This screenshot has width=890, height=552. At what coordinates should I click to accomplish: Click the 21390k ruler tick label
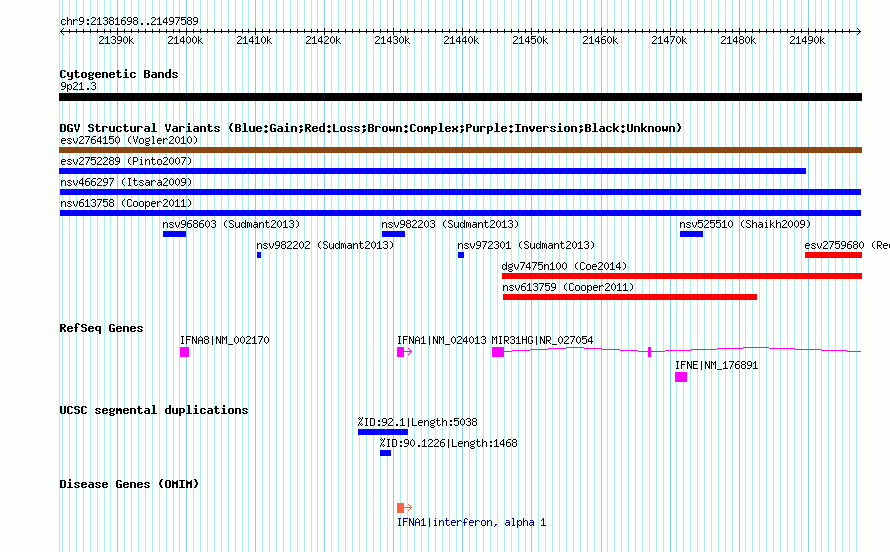pos(116,40)
